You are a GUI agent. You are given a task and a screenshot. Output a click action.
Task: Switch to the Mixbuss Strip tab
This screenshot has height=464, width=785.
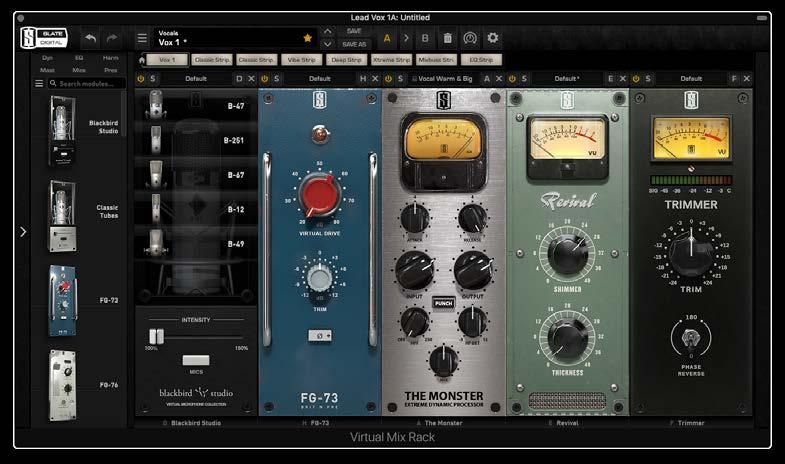[436, 60]
